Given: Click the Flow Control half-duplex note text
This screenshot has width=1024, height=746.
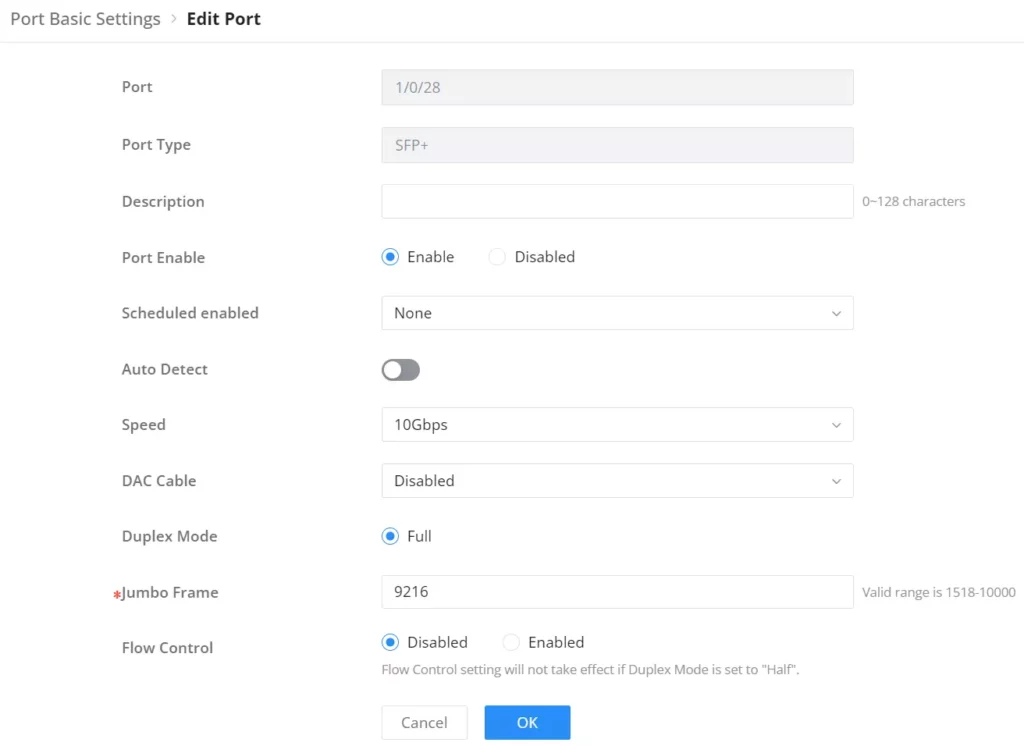Looking at the screenshot, I should point(590,670).
